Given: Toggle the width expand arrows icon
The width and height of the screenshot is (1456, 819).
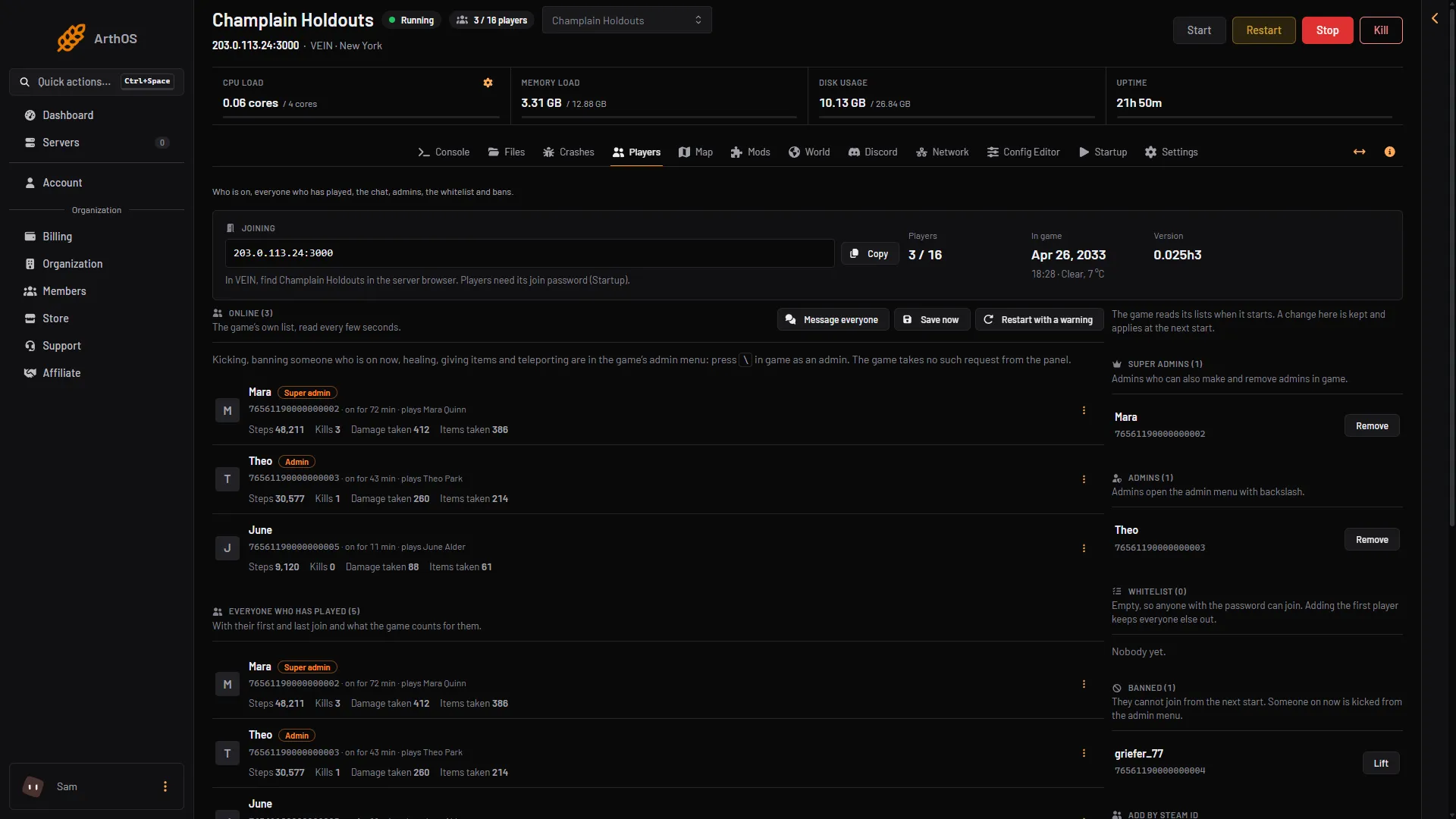Looking at the screenshot, I should pos(1359,152).
